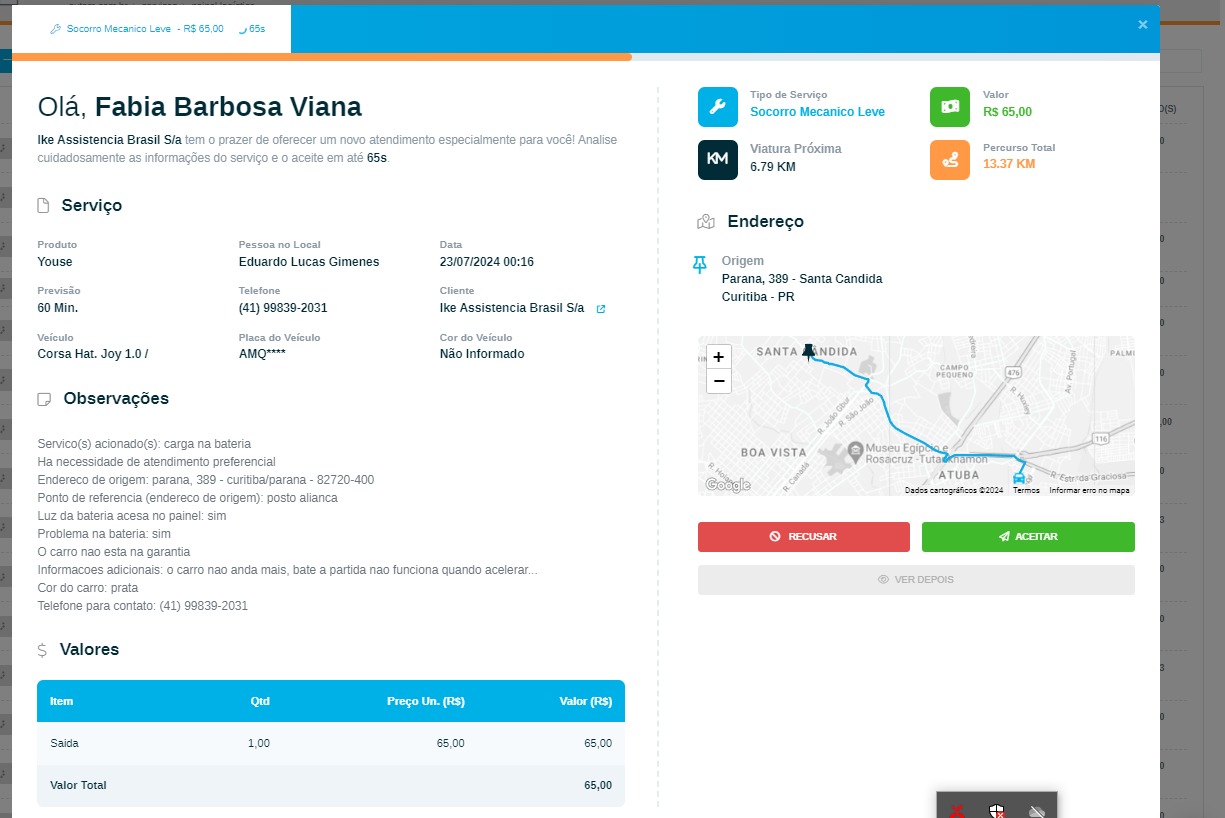Click the 6.79 KM Viatura Próxima value
The height and width of the screenshot is (818, 1225).
(x=773, y=167)
